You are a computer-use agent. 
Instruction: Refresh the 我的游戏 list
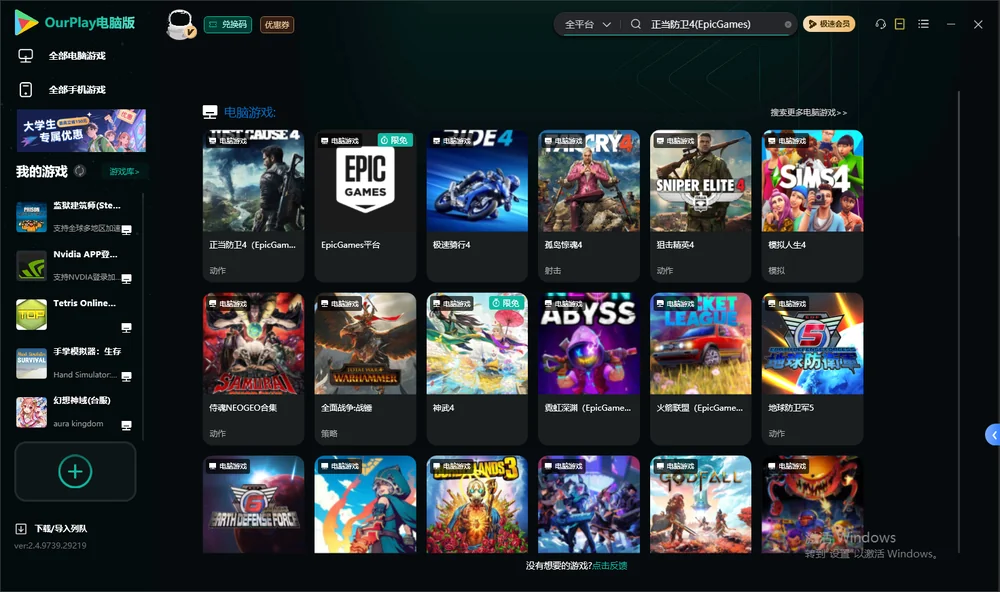click(x=80, y=171)
